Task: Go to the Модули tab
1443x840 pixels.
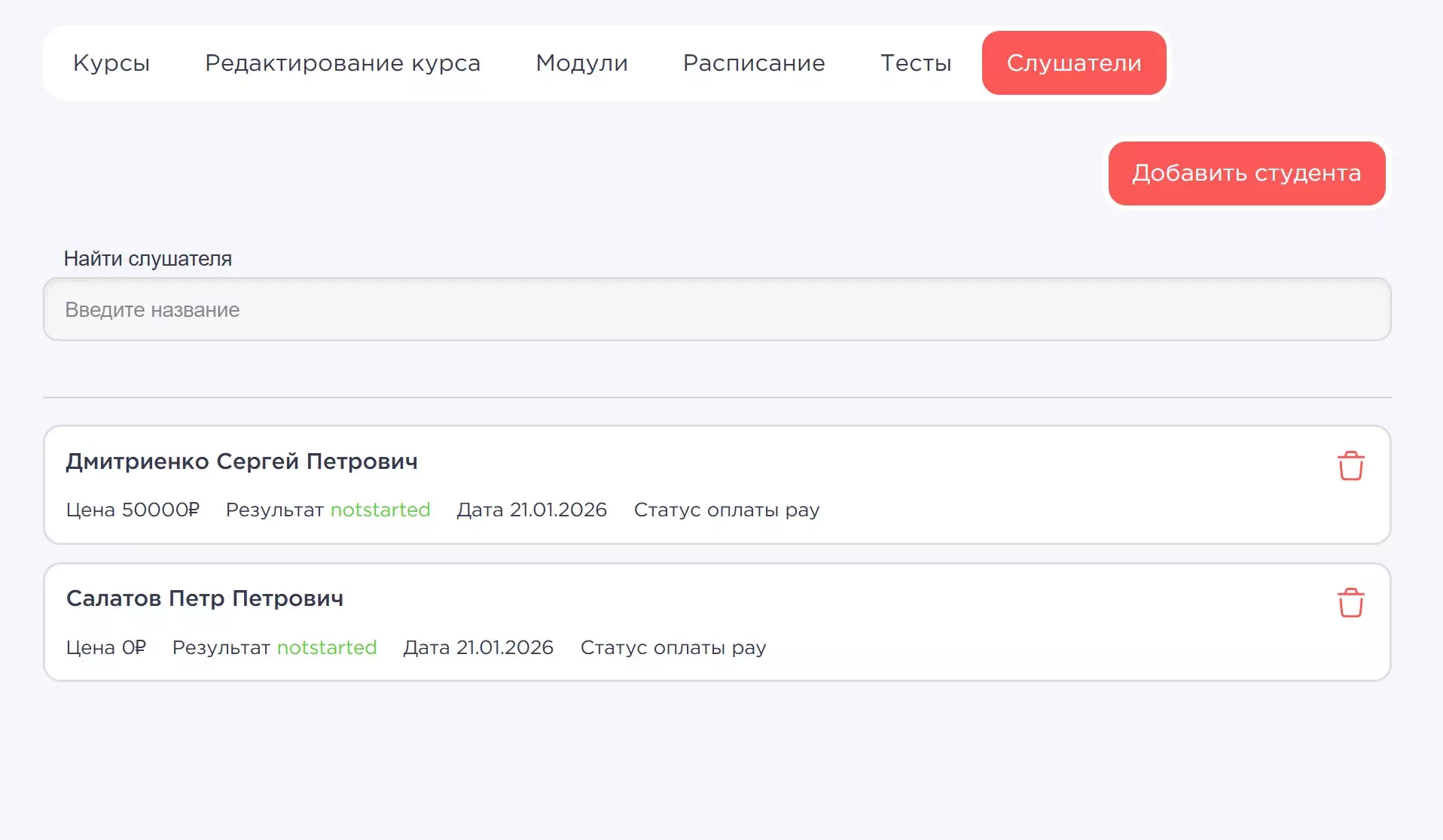Action: point(581,63)
